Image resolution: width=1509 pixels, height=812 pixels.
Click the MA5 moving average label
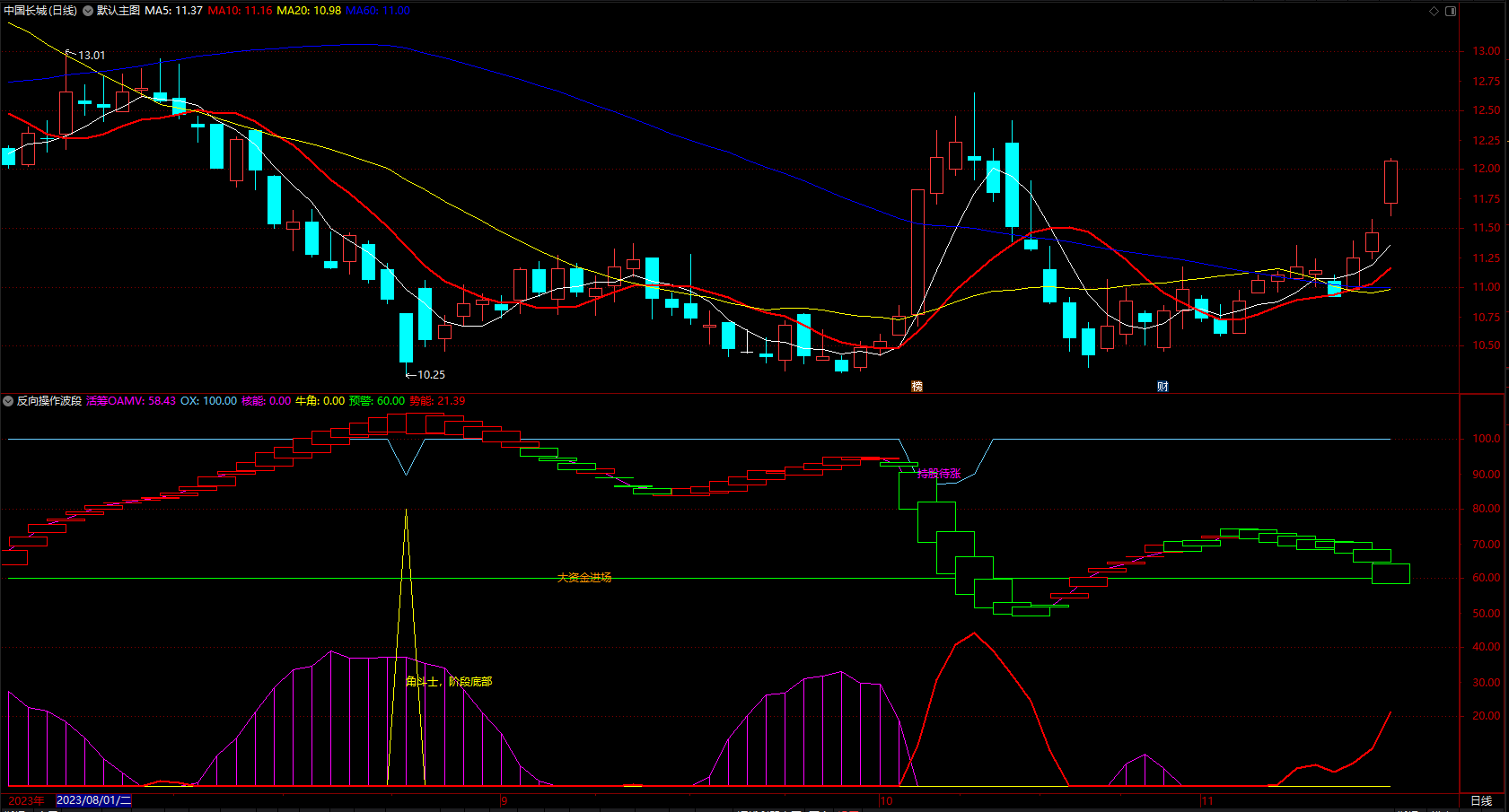(173, 11)
